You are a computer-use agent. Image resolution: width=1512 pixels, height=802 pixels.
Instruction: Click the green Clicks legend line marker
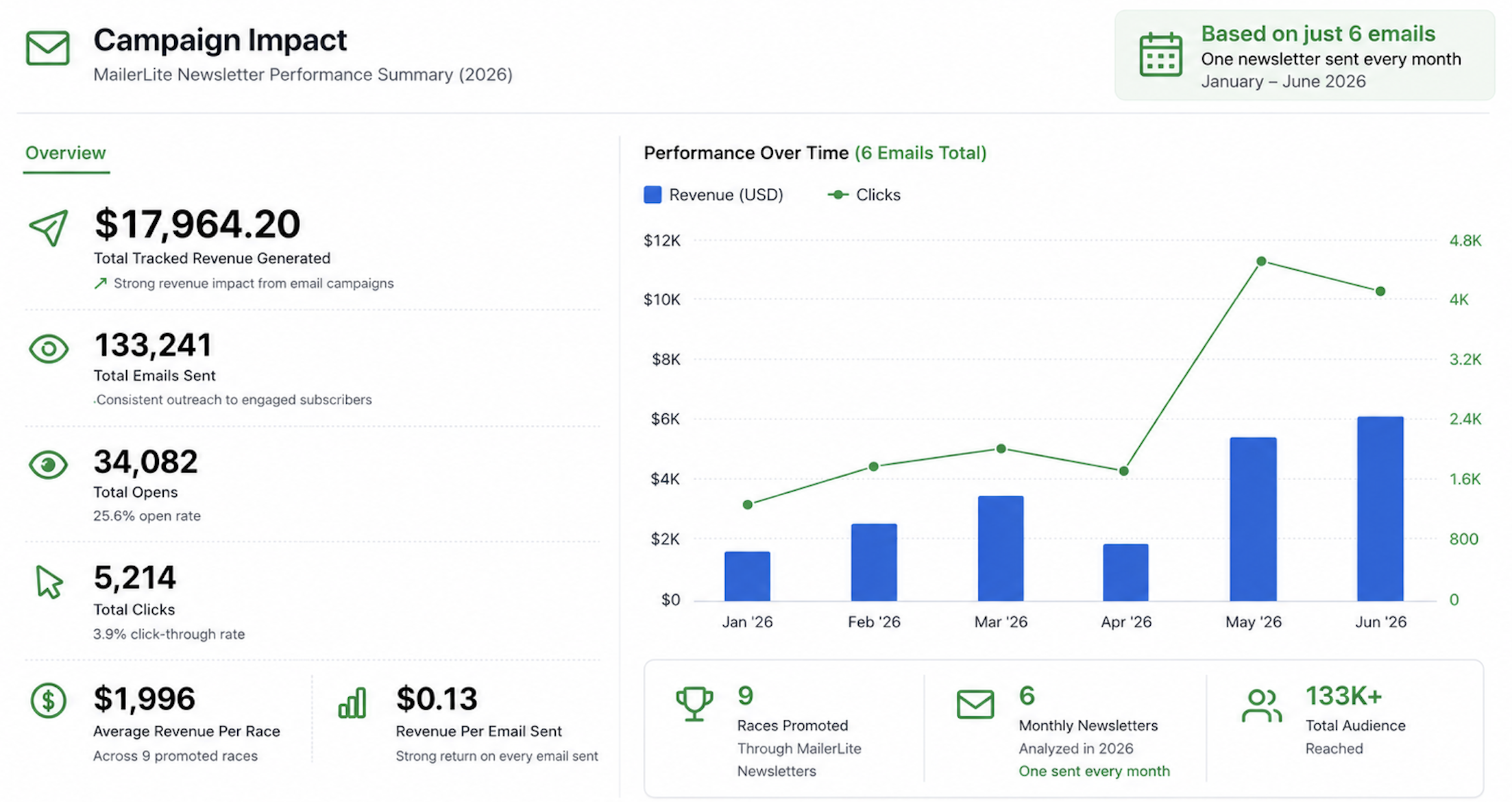coord(838,195)
